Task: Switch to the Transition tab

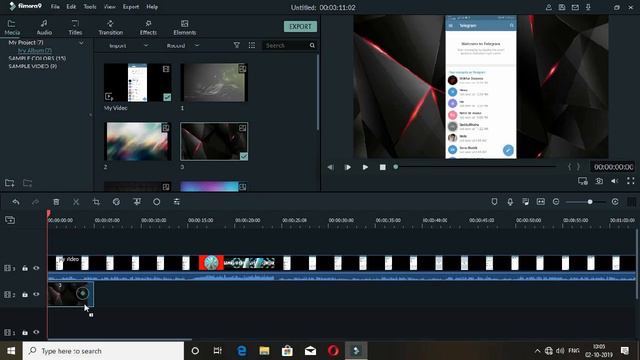Action: click(x=111, y=27)
